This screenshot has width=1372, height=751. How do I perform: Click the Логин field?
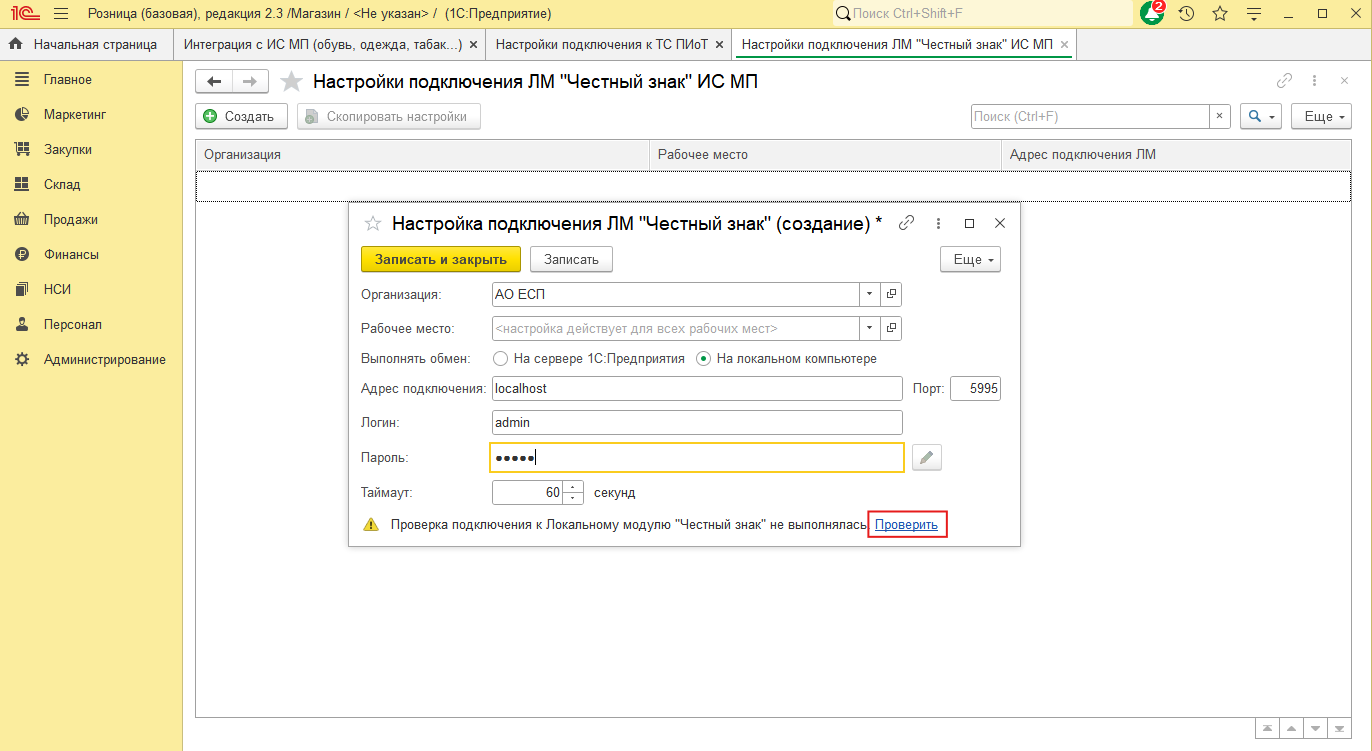(697, 423)
